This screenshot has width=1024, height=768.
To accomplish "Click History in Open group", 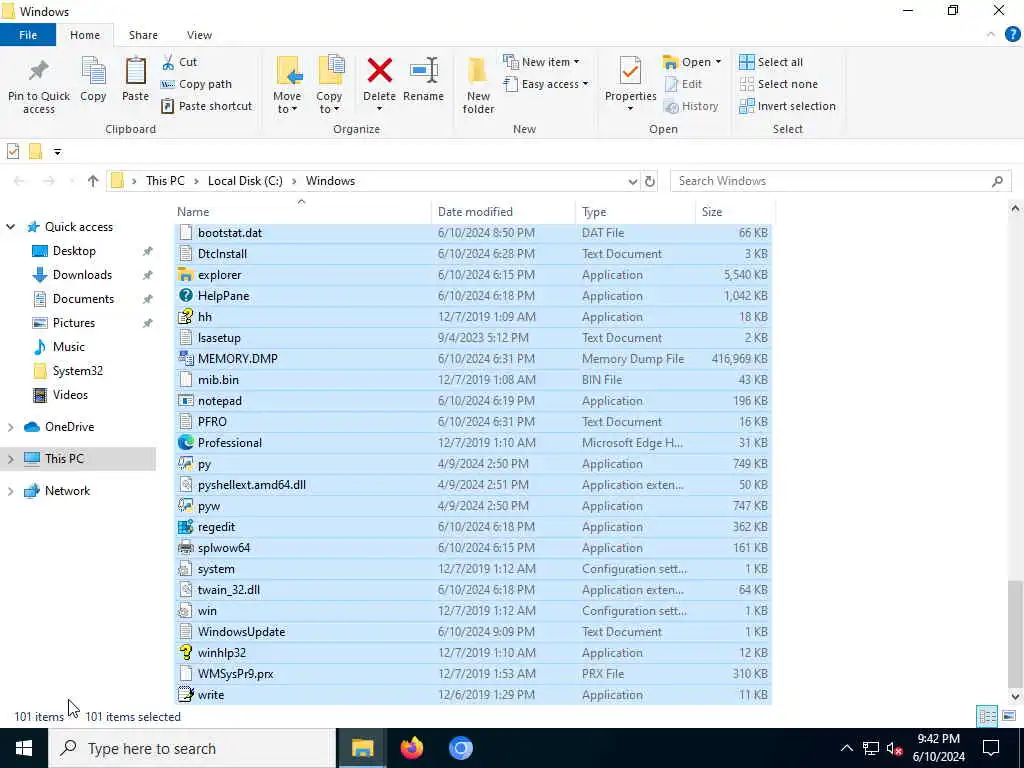I will (x=691, y=106).
